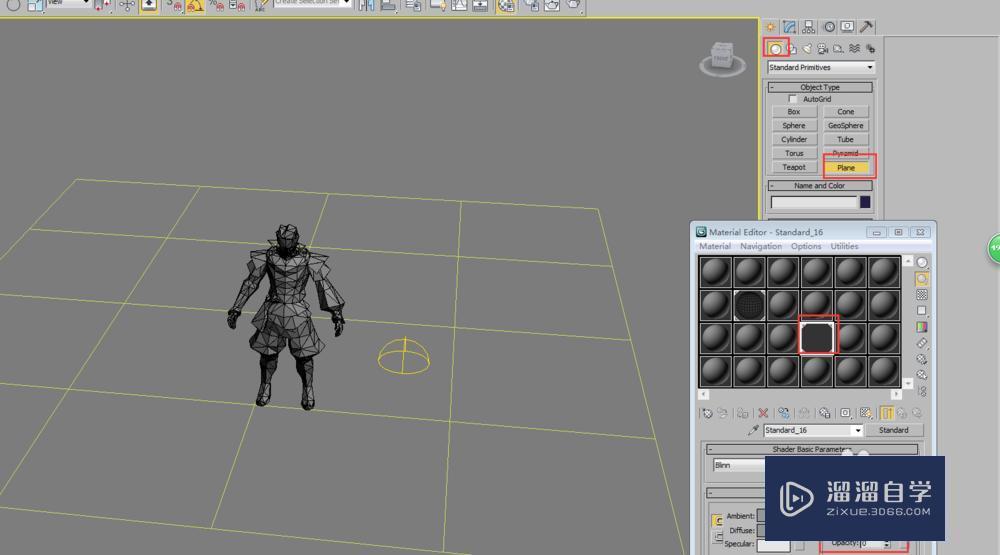This screenshot has height=555, width=1000.
Task: Toggle the highlighted Angle Snap icon
Action: pos(195,6)
